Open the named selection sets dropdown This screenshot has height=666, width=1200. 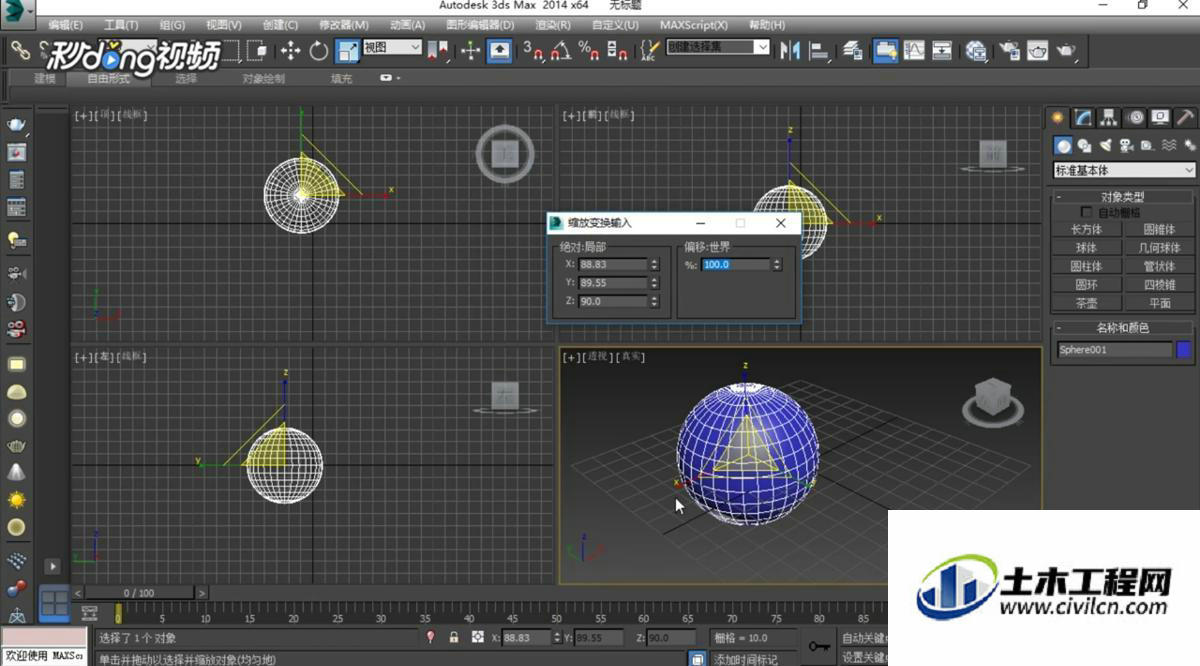[718, 47]
